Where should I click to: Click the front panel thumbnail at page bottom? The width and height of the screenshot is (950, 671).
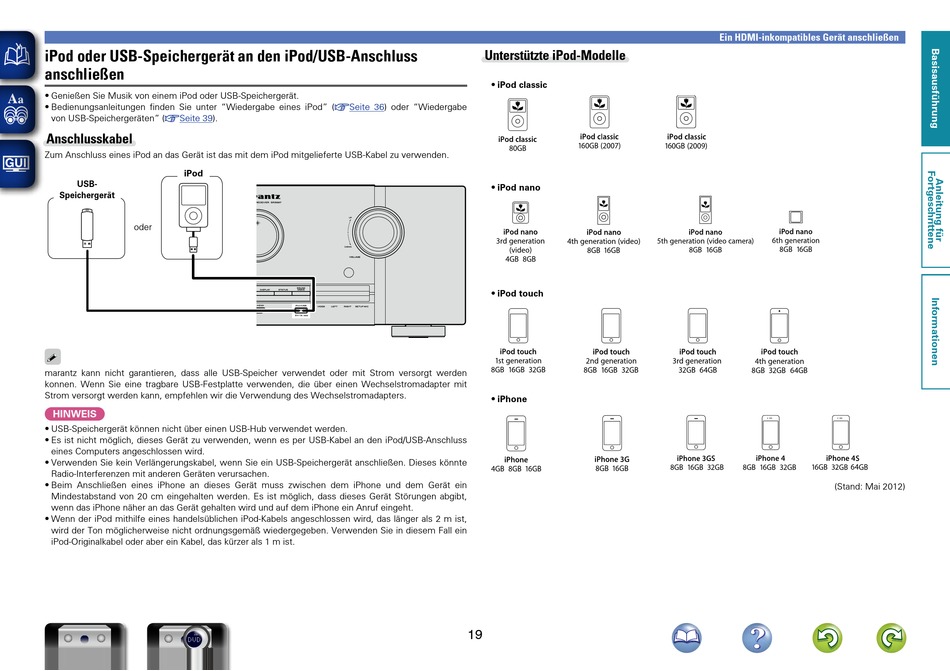pyautogui.click(x=85, y=646)
